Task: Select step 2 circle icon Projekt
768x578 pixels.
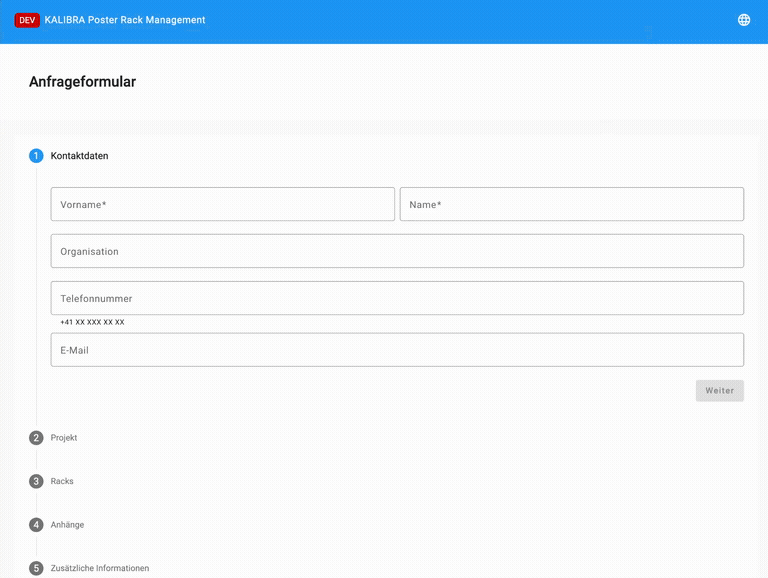Action: 36,437
